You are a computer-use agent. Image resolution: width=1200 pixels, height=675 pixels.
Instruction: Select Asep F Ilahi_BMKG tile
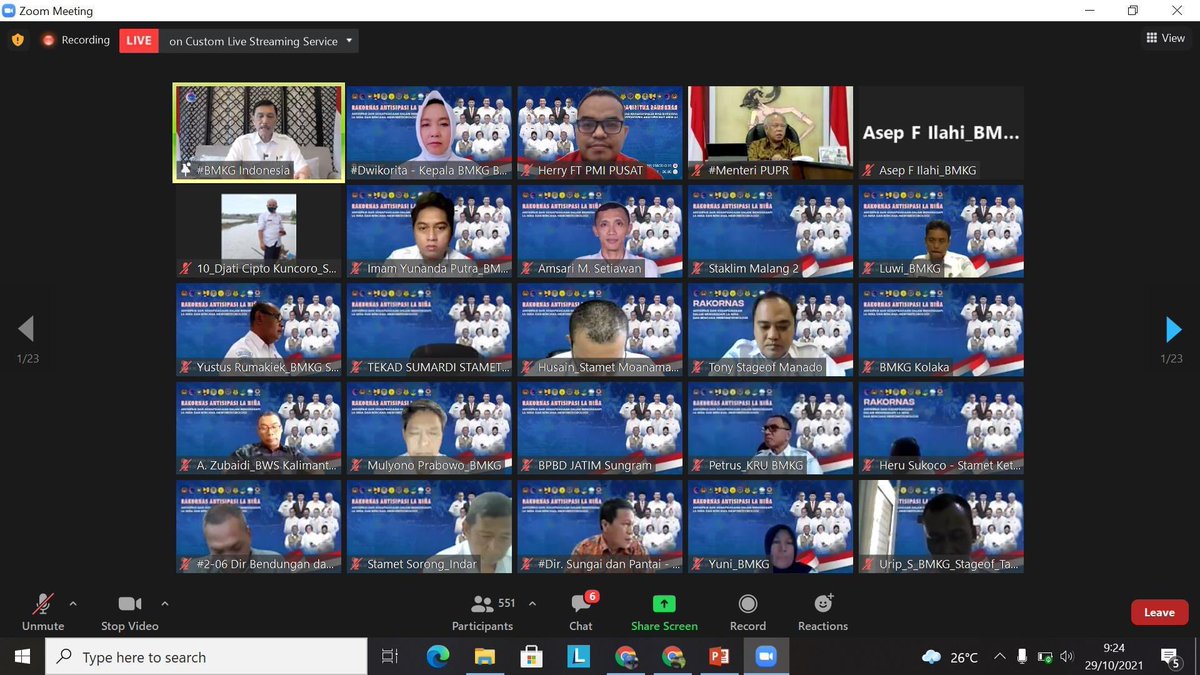tap(941, 132)
